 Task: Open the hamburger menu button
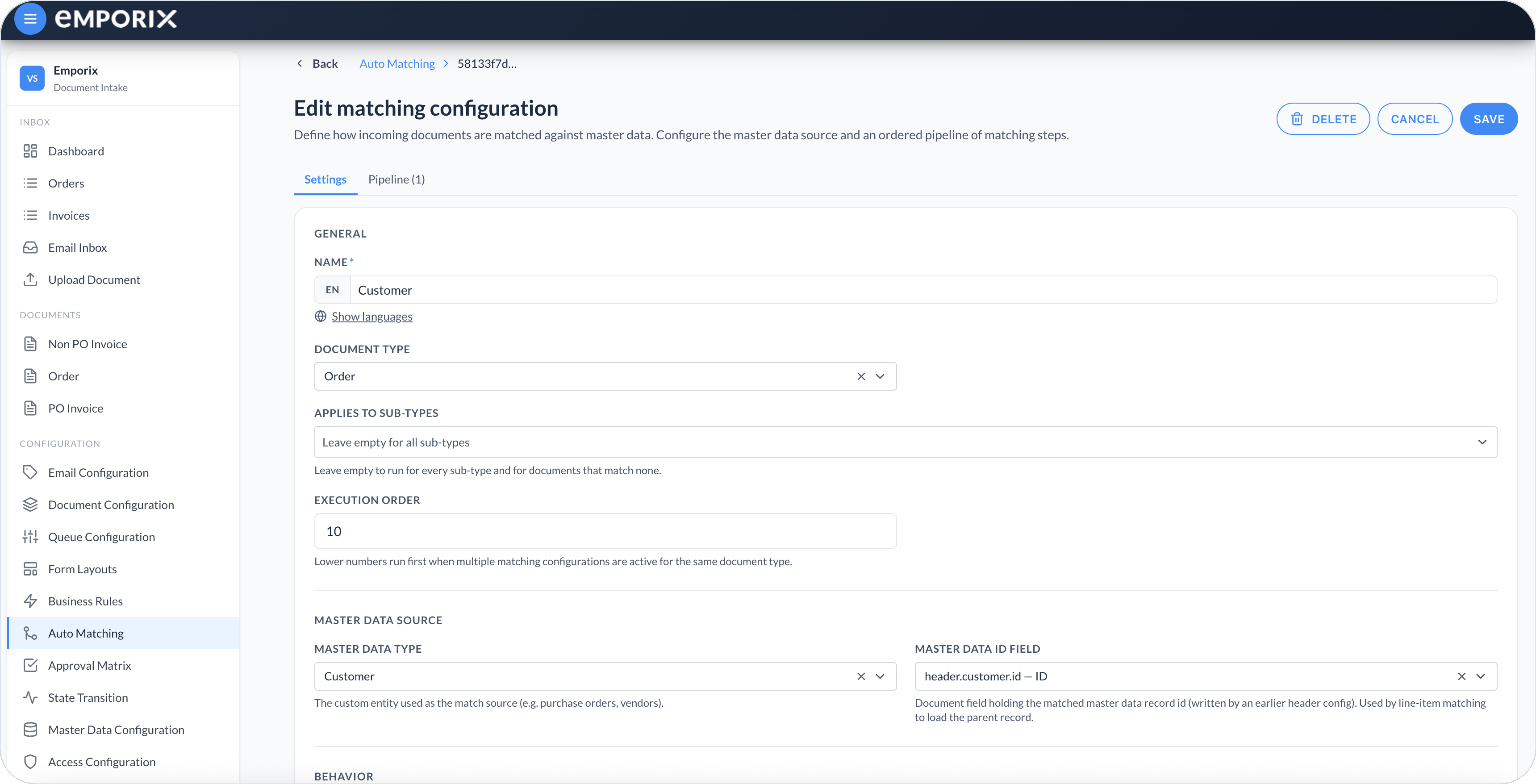(30, 19)
